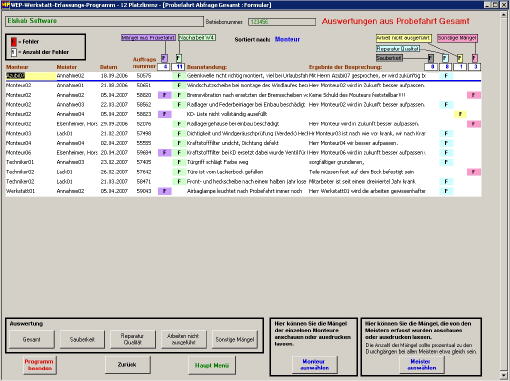Click the cyan Reparatur Qualität label

coord(398,49)
